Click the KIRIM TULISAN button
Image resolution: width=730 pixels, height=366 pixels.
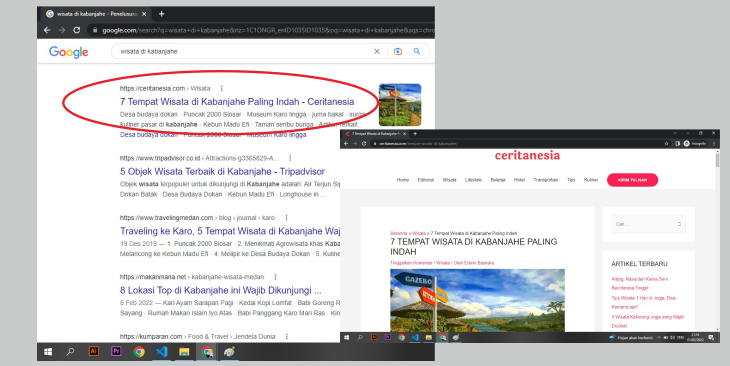632,180
